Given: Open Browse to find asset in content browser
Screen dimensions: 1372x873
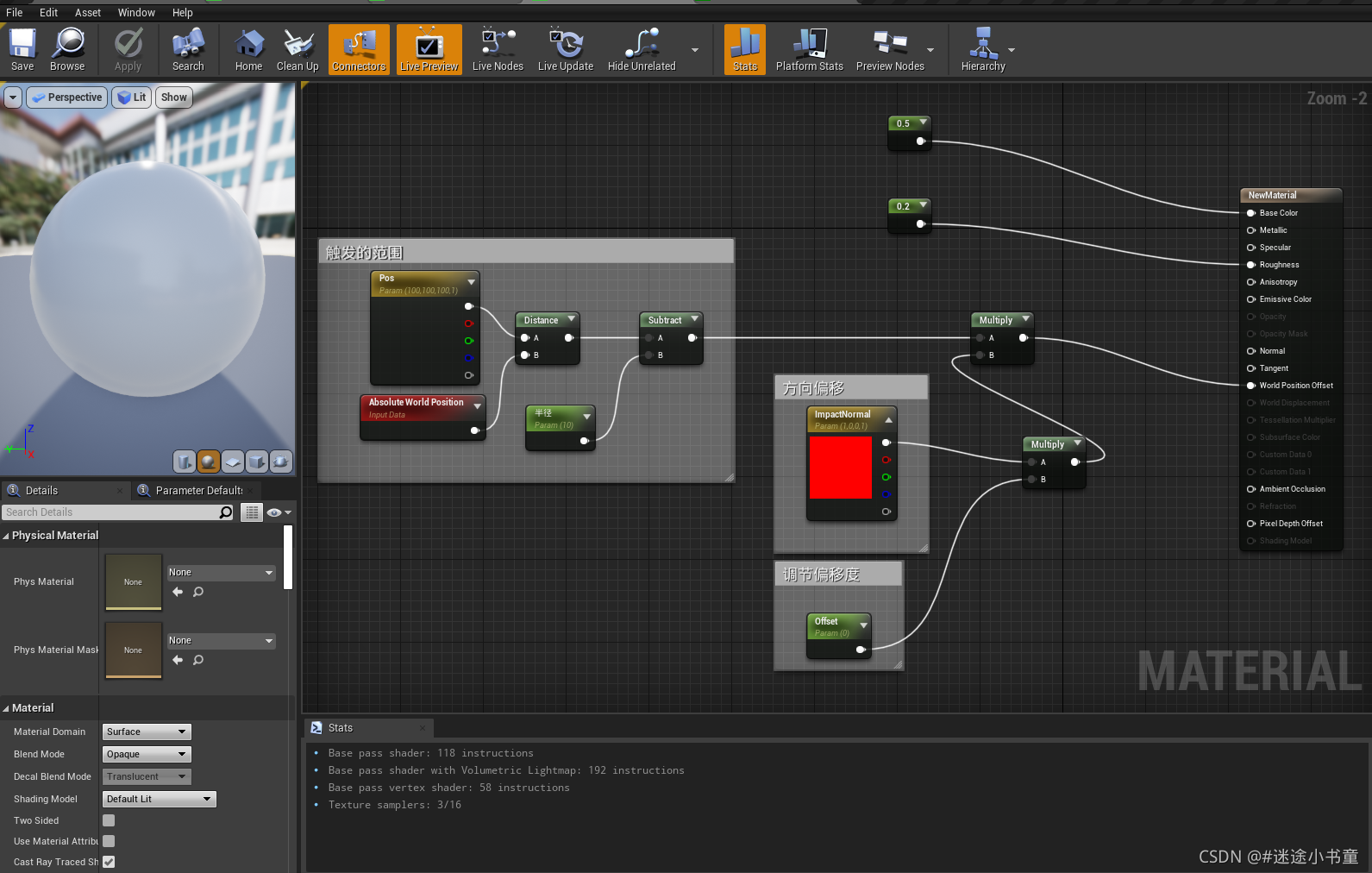Looking at the screenshot, I should [x=67, y=49].
